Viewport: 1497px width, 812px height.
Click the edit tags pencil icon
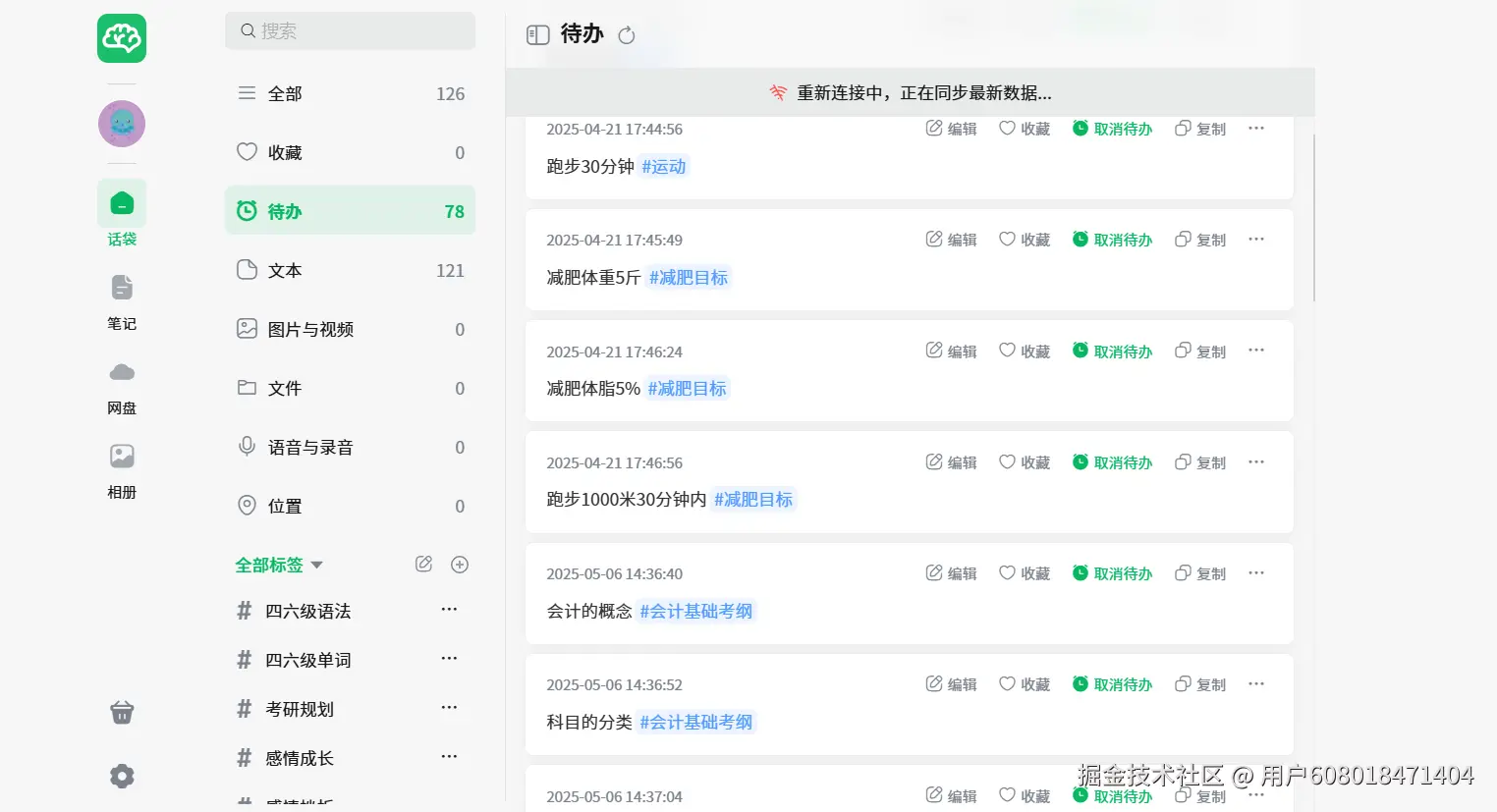pos(423,565)
